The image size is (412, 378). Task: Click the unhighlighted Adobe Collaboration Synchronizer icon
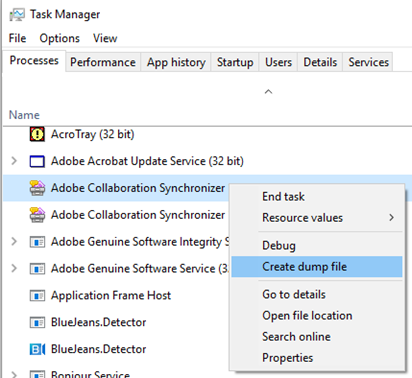point(37,215)
